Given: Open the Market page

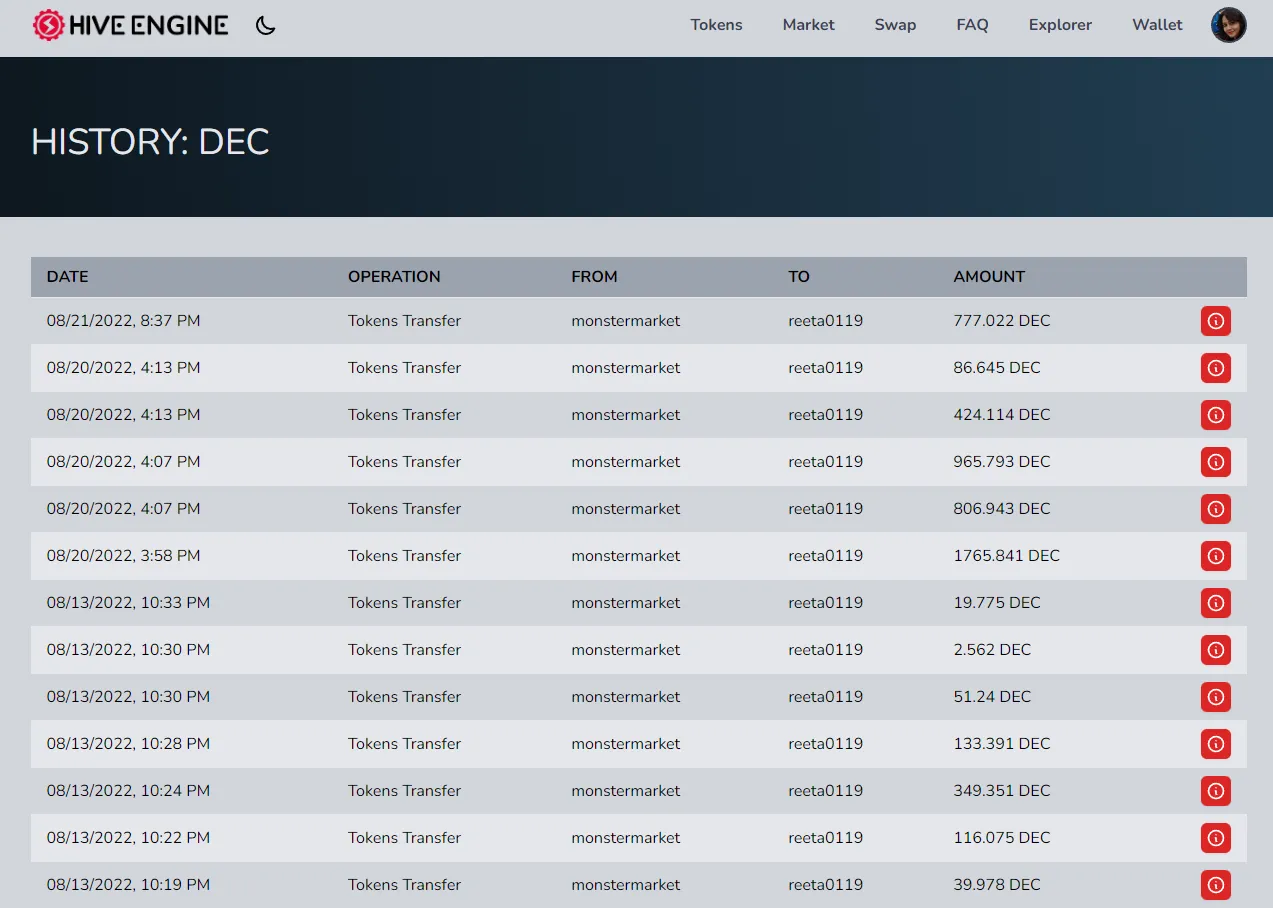Looking at the screenshot, I should (x=808, y=25).
